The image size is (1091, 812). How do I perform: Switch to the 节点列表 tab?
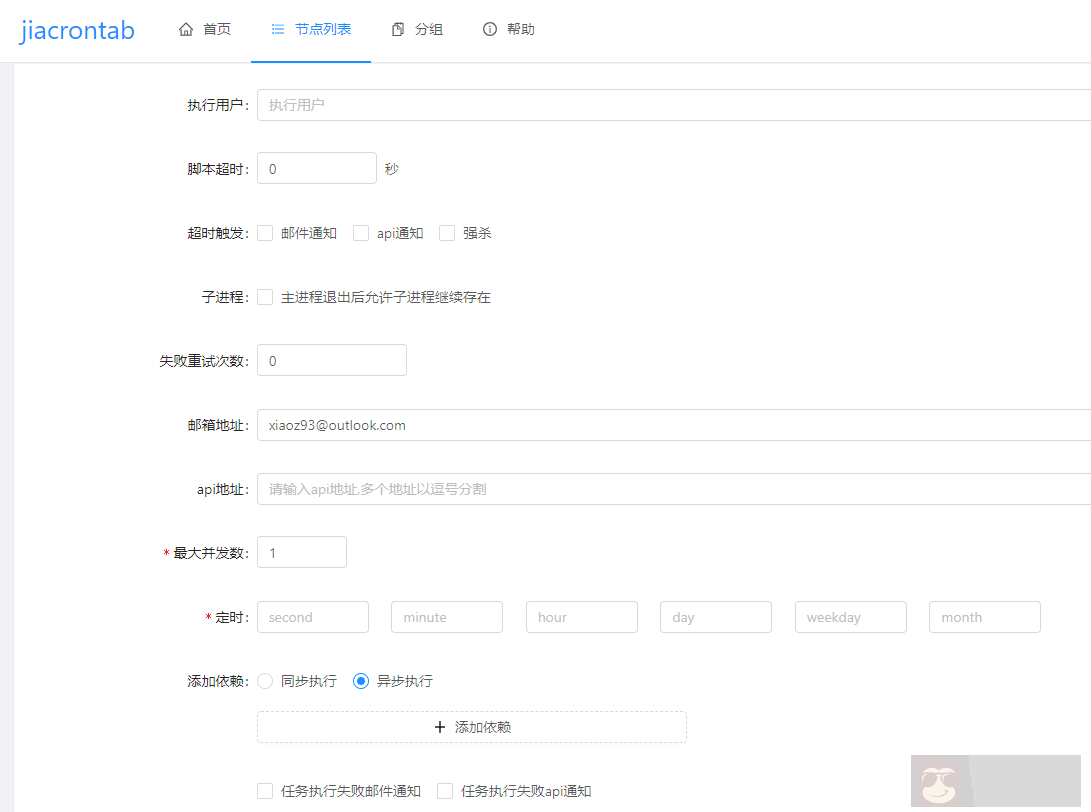[x=311, y=30]
